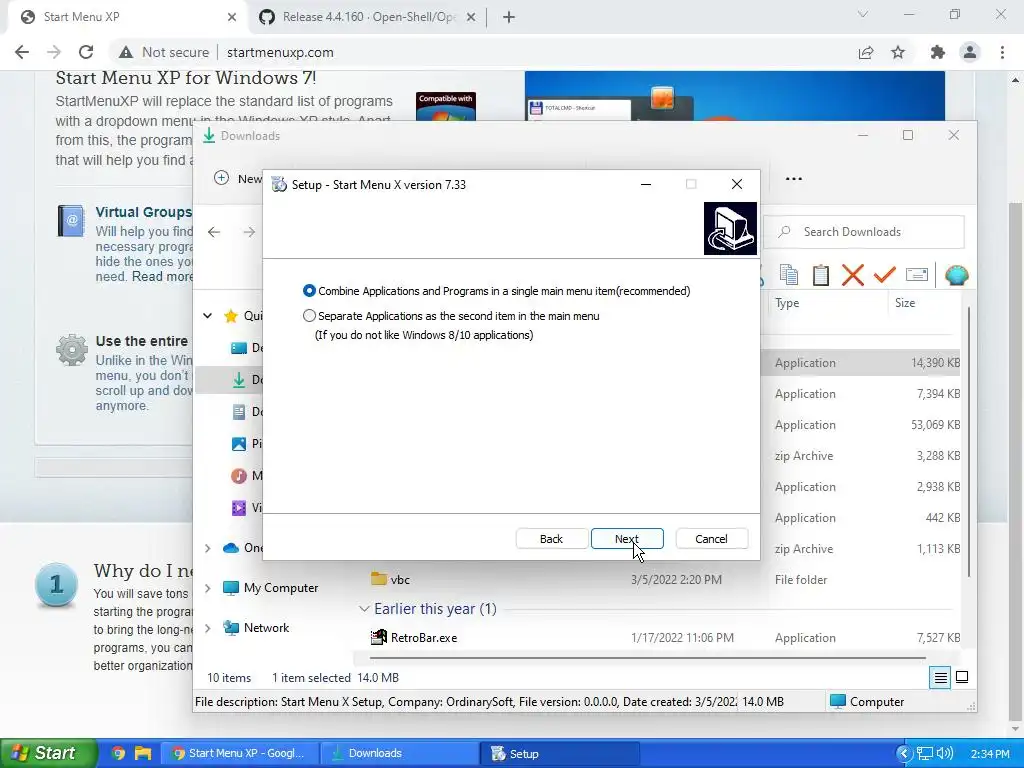Open the Virtual Groups link on webpage
The image size is (1024, 768).
(x=144, y=212)
